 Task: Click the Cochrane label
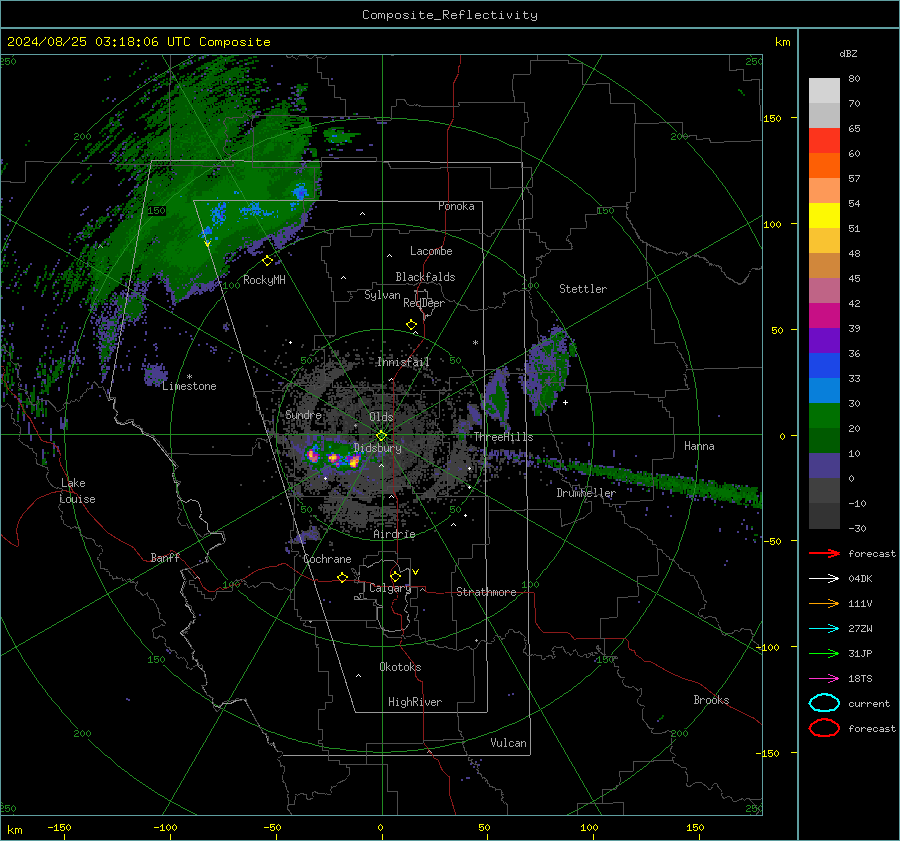coord(327,559)
